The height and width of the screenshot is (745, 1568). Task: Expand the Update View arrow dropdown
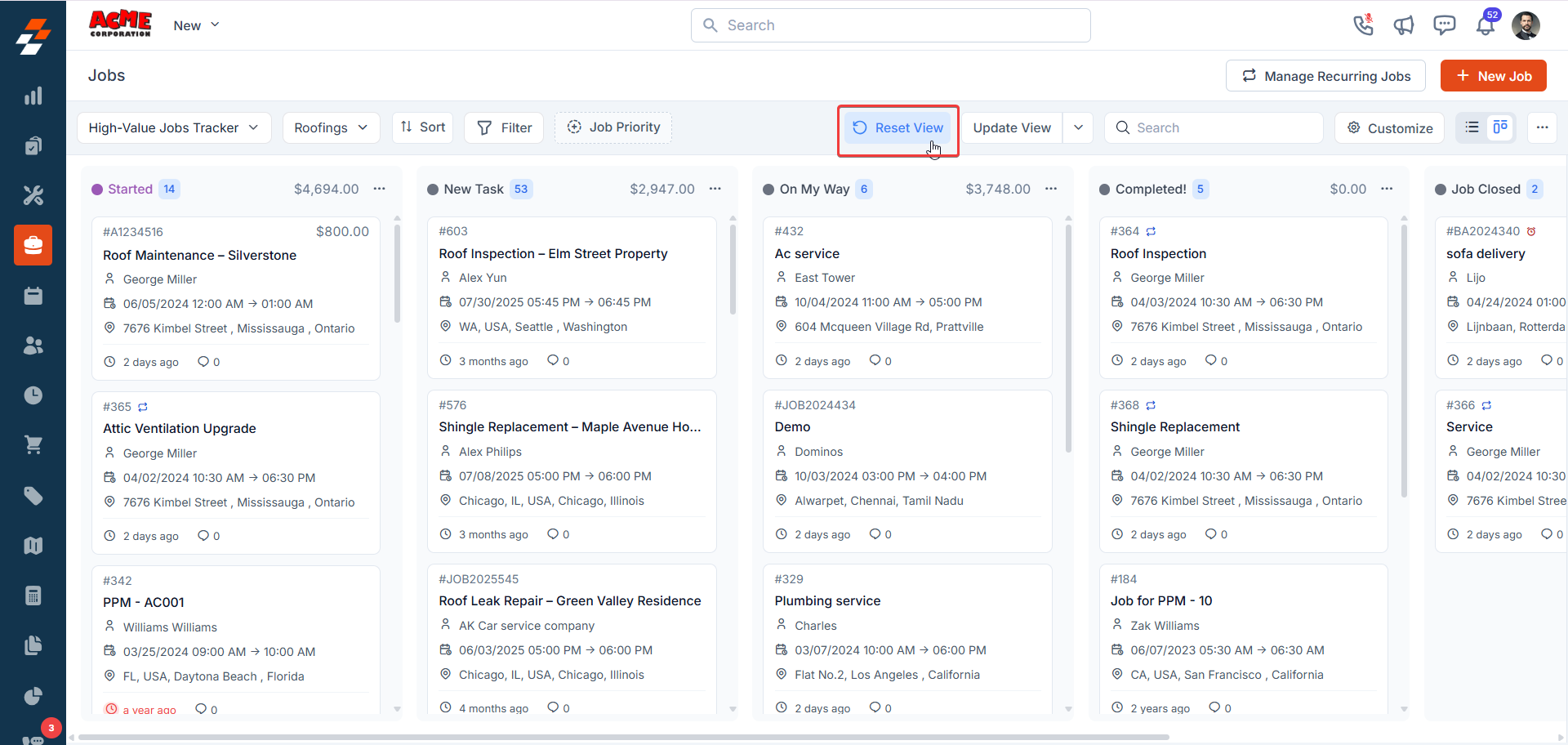click(1078, 127)
